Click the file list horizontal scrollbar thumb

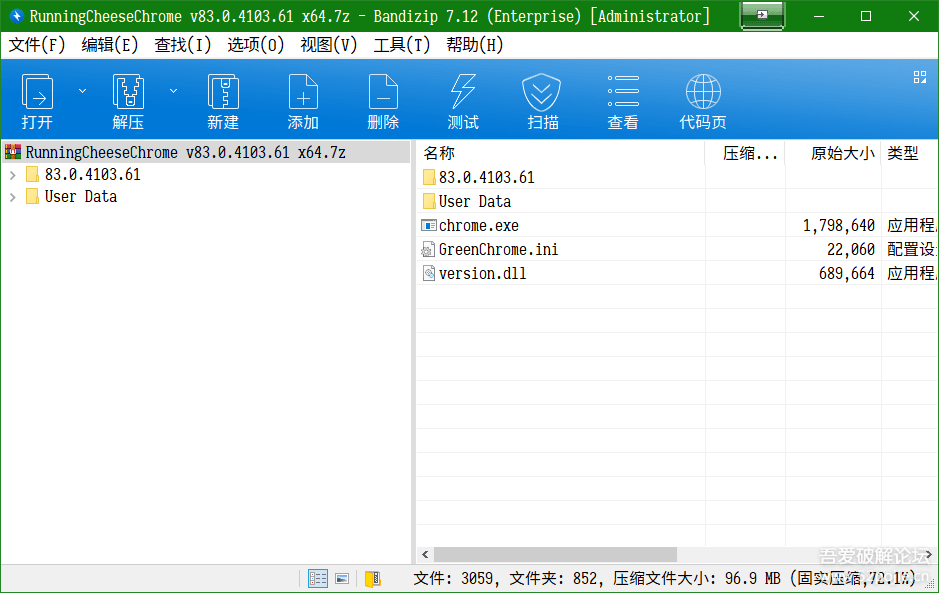click(x=555, y=555)
